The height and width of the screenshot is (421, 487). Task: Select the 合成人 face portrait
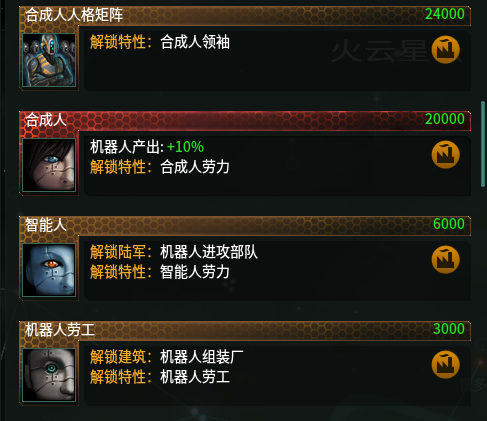49,165
